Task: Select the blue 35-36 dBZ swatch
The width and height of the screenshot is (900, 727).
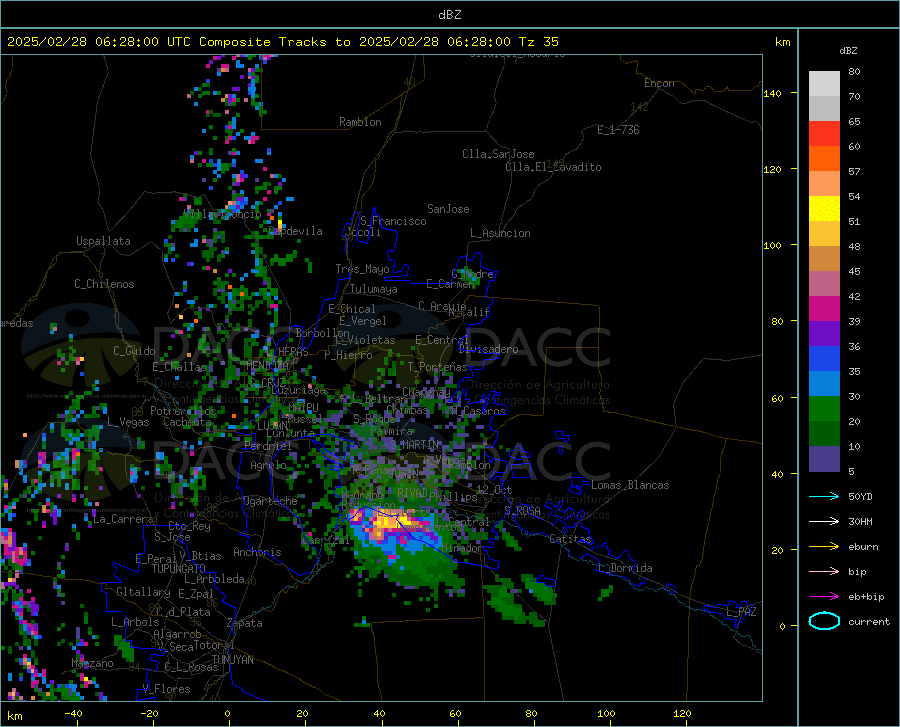Action: click(824, 359)
